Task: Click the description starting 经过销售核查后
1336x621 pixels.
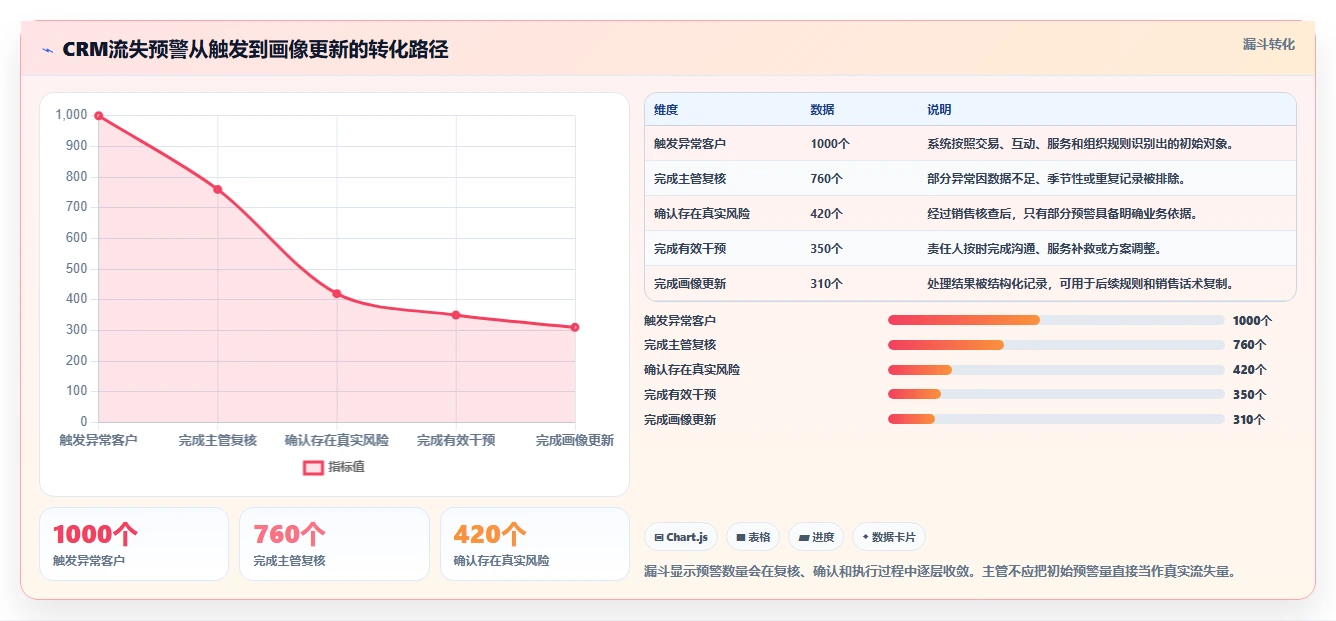Action: tap(1062, 214)
